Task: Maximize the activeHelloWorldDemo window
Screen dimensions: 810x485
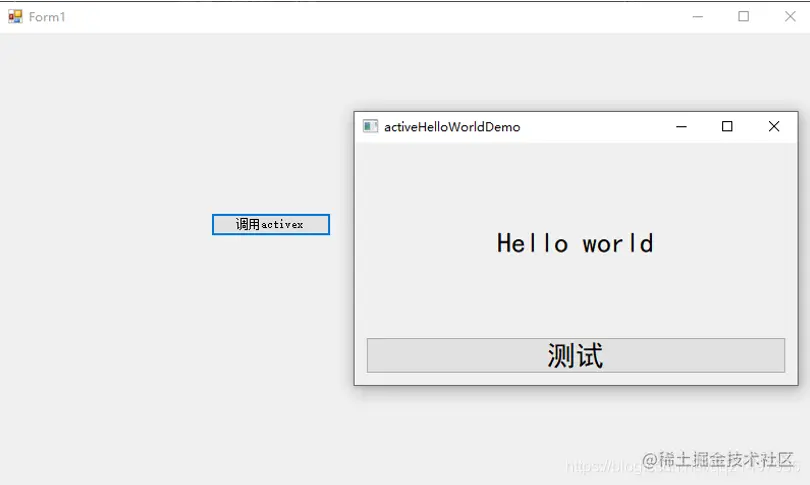Action: [727, 127]
